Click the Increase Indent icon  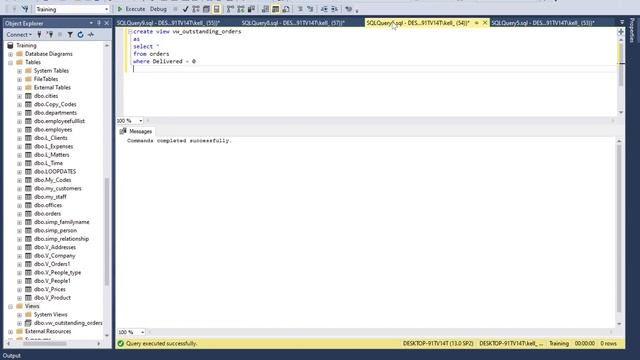[334, 9]
